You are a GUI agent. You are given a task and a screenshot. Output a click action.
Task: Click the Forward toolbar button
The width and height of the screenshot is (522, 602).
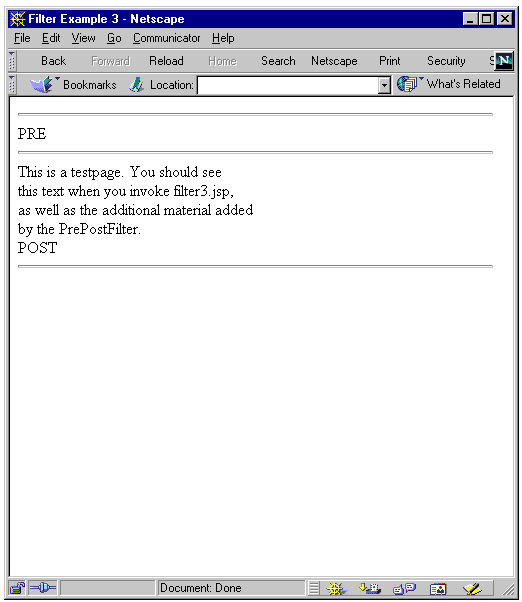click(x=111, y=61)
